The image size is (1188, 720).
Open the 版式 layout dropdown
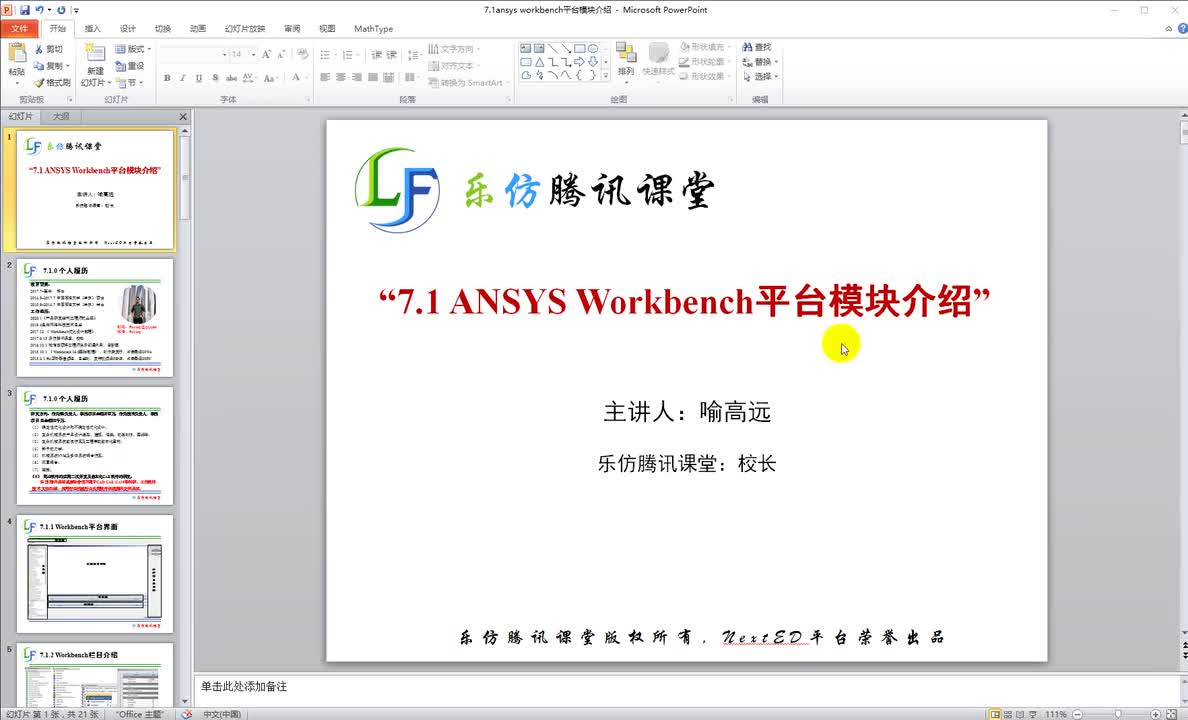[x=133, y=49]
